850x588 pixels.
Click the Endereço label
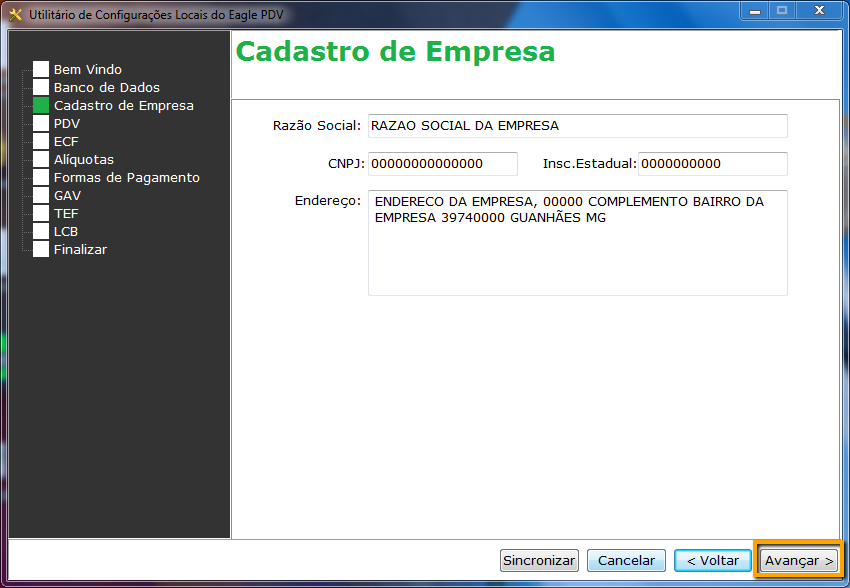[327, 201]
